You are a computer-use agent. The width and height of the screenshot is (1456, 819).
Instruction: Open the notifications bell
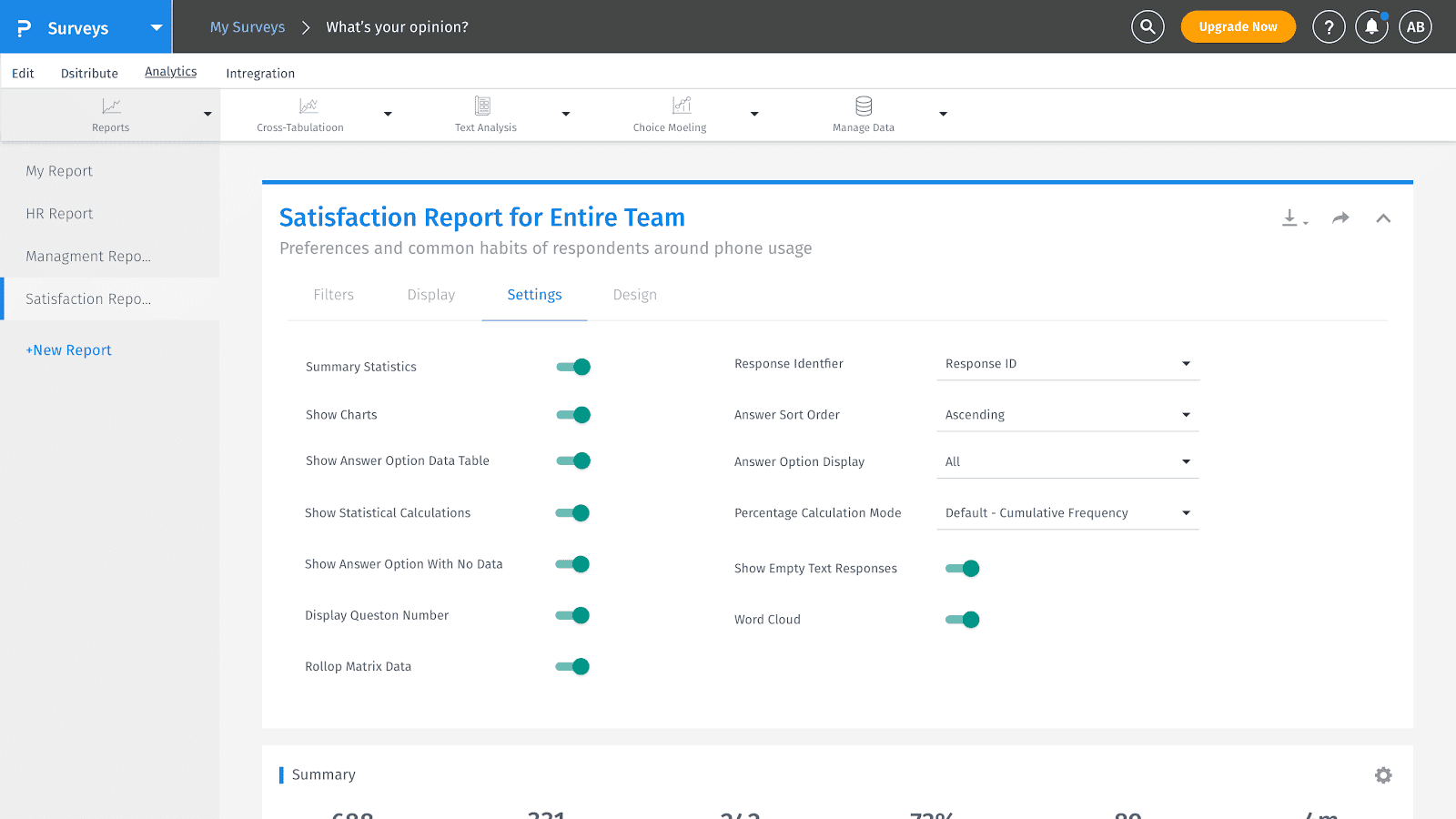coord(1371,27)
